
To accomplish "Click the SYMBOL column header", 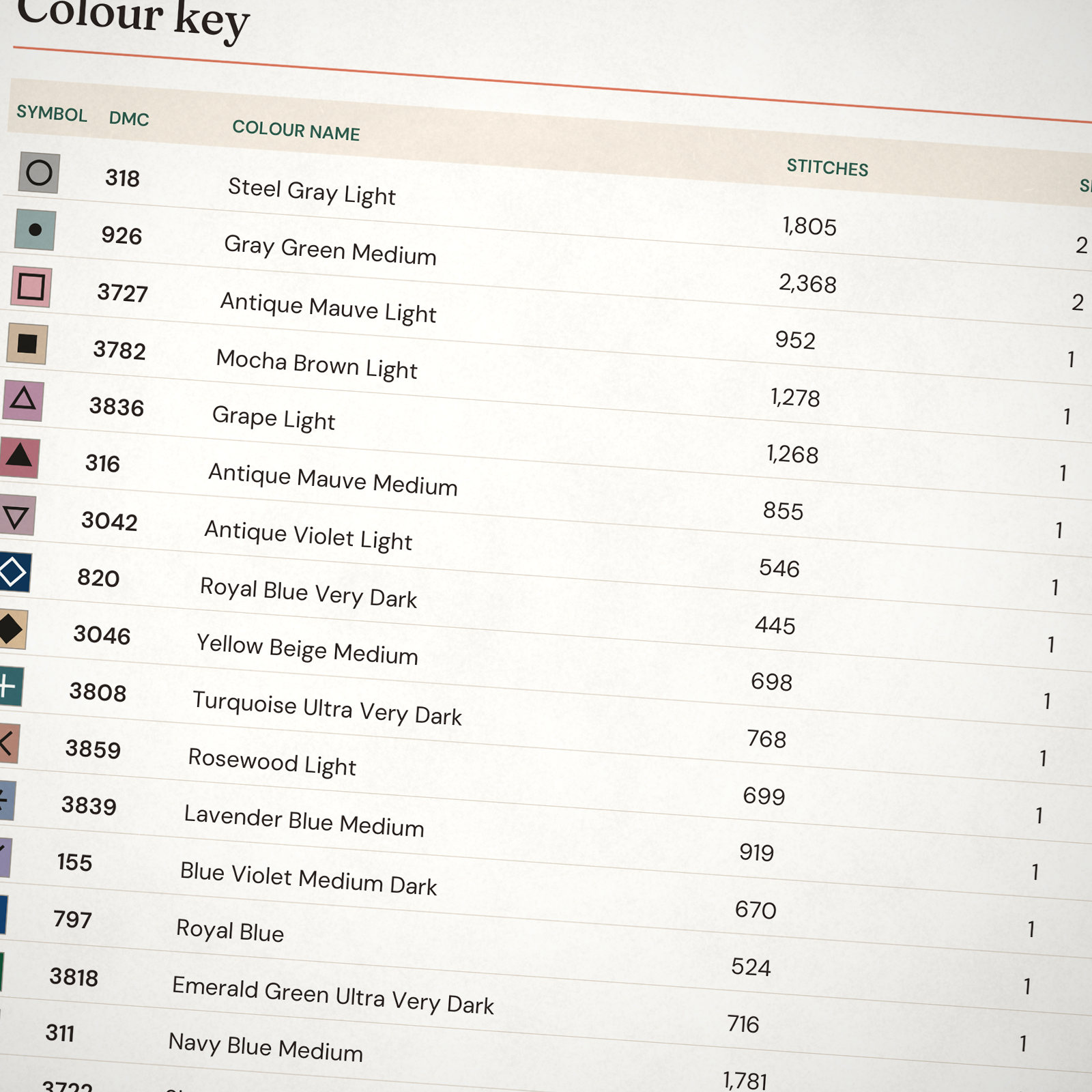I will coord(52,113).
